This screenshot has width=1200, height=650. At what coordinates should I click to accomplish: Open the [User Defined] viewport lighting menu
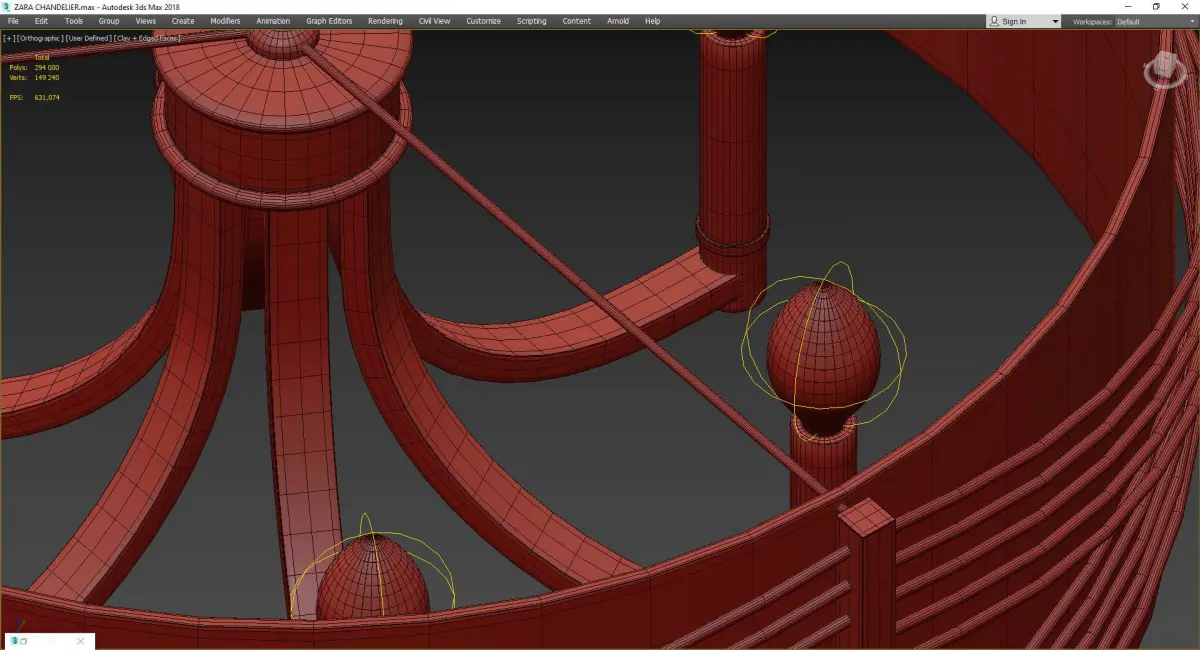pyautogui.click(x=88, y=38)
